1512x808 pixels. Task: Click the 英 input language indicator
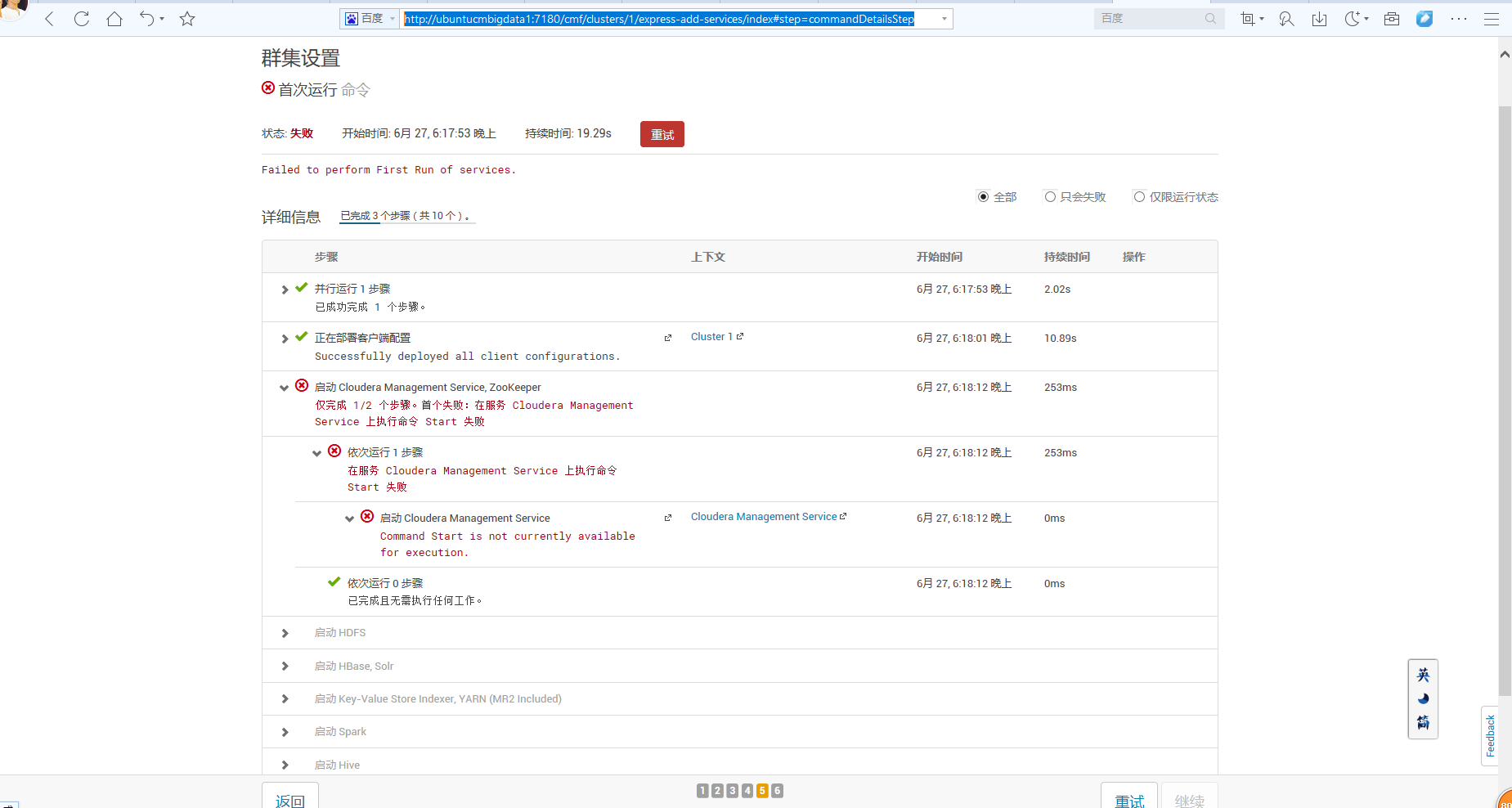(x=1423, y=675)
